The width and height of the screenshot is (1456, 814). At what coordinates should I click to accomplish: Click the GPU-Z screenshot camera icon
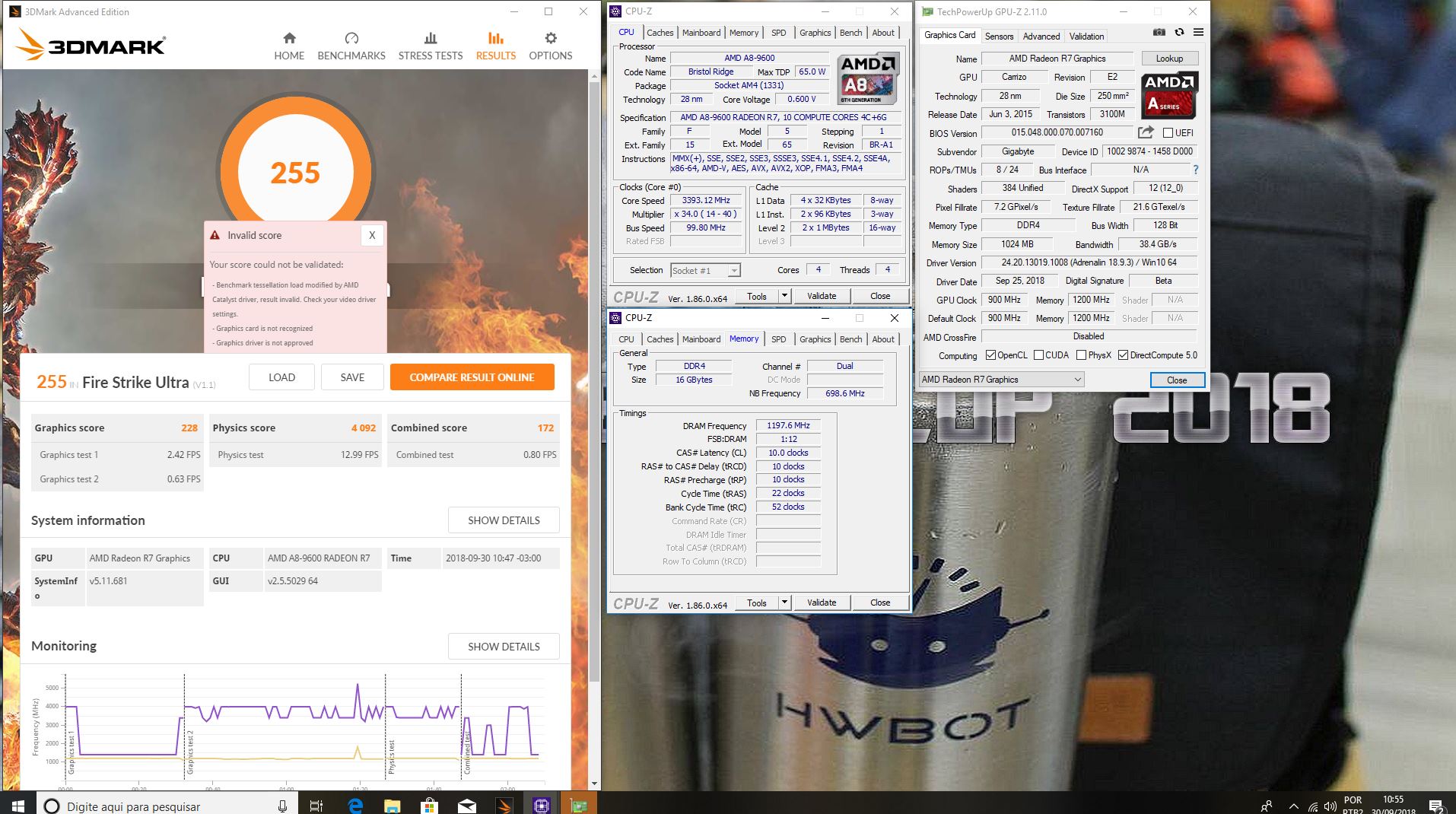point(1159,33)
